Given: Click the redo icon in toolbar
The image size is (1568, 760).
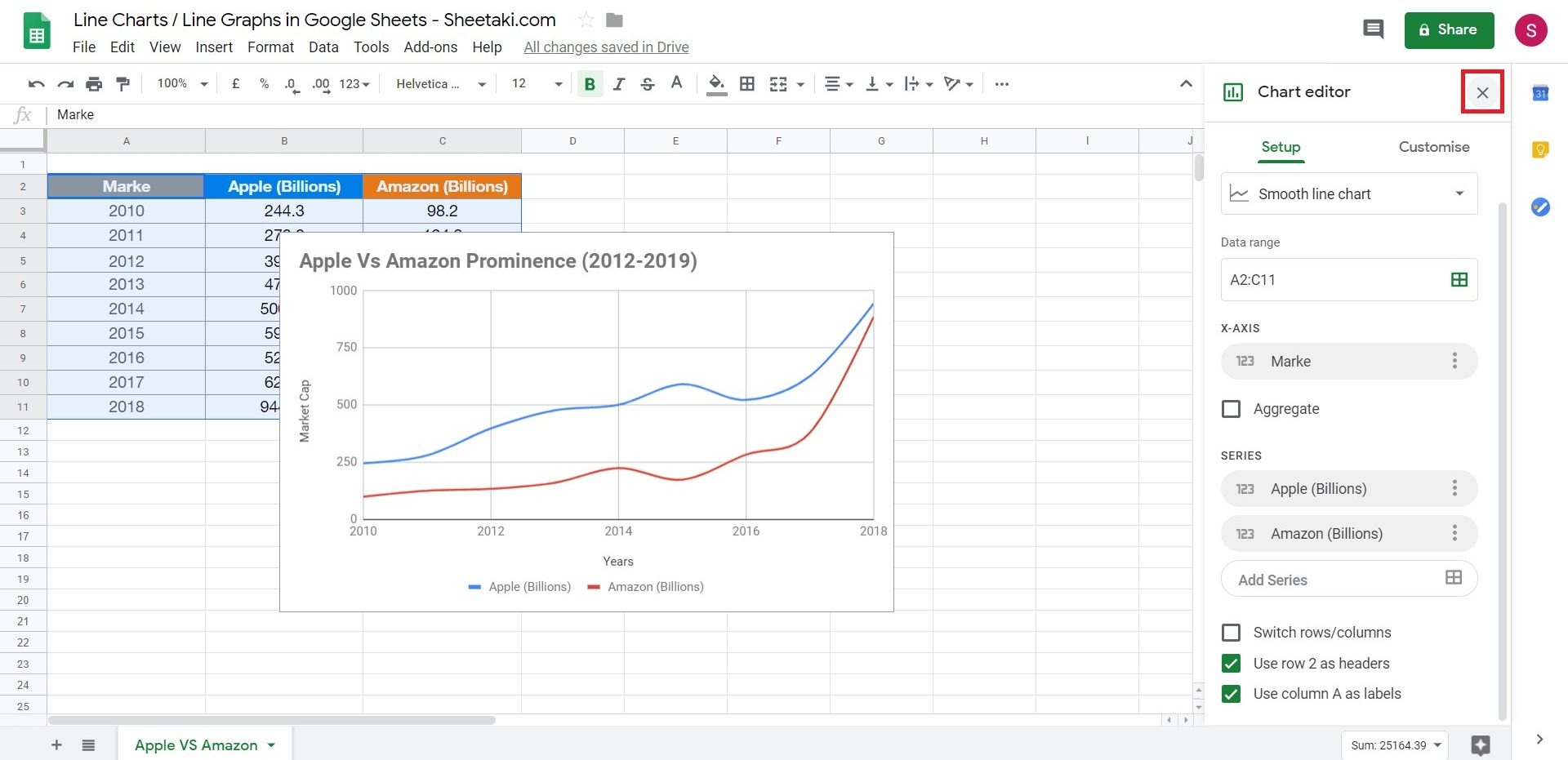Looking at the screenshot, I should point(65,84).
